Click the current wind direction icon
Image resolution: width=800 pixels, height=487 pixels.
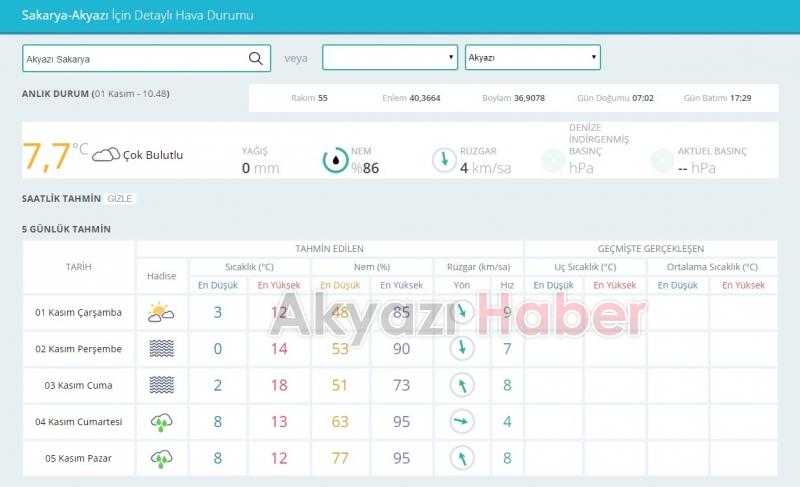(444, 160)
